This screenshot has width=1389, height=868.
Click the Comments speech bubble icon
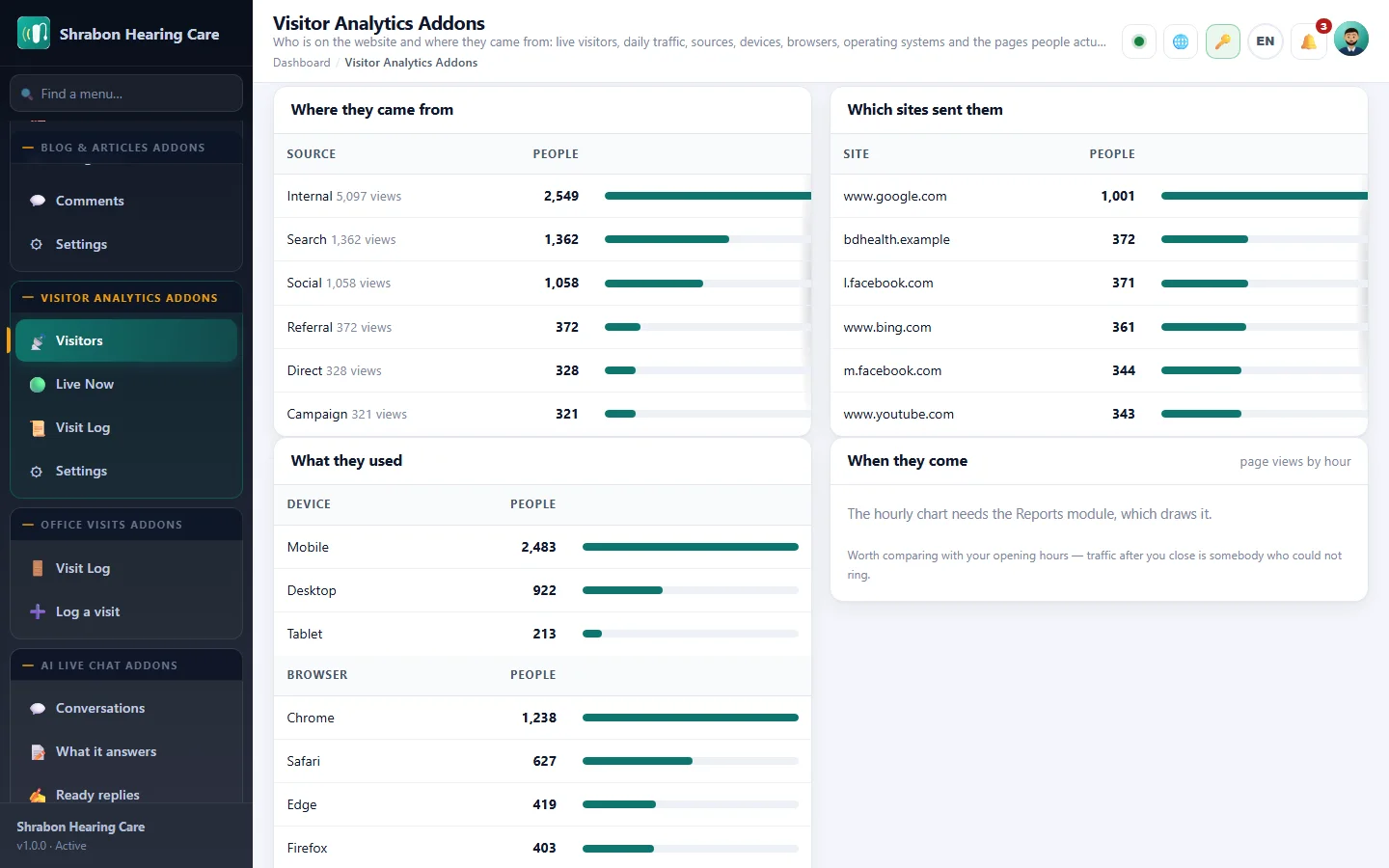pos(38,201)
